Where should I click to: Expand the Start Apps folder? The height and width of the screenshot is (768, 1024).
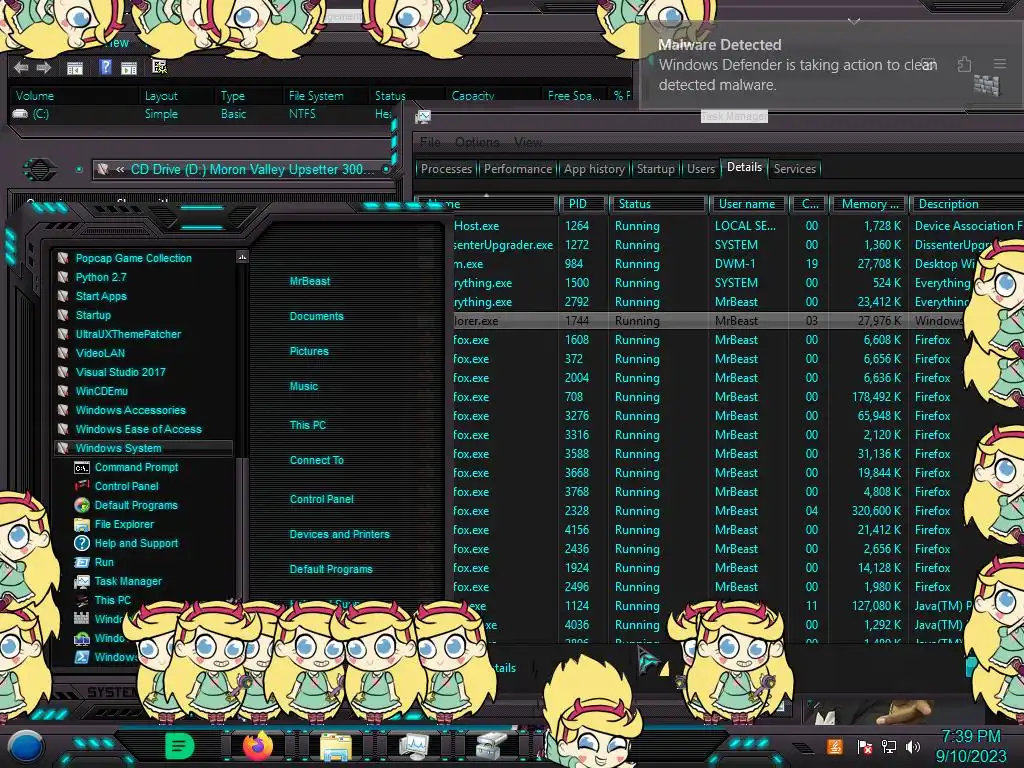pos(101,296)
